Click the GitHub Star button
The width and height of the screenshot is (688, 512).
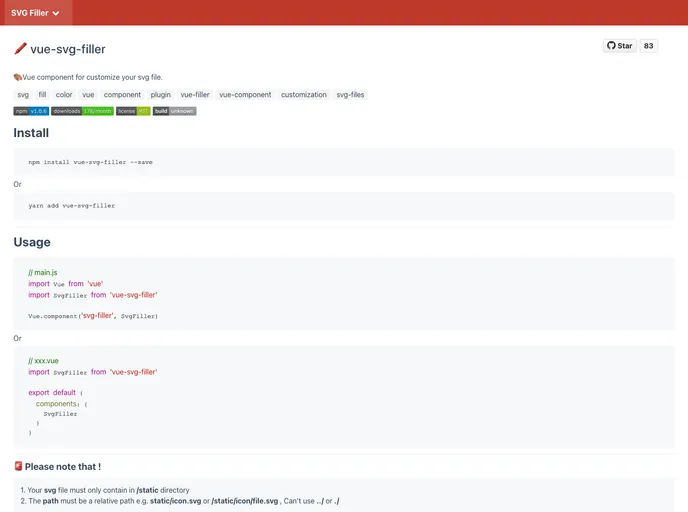coord(619,46)
